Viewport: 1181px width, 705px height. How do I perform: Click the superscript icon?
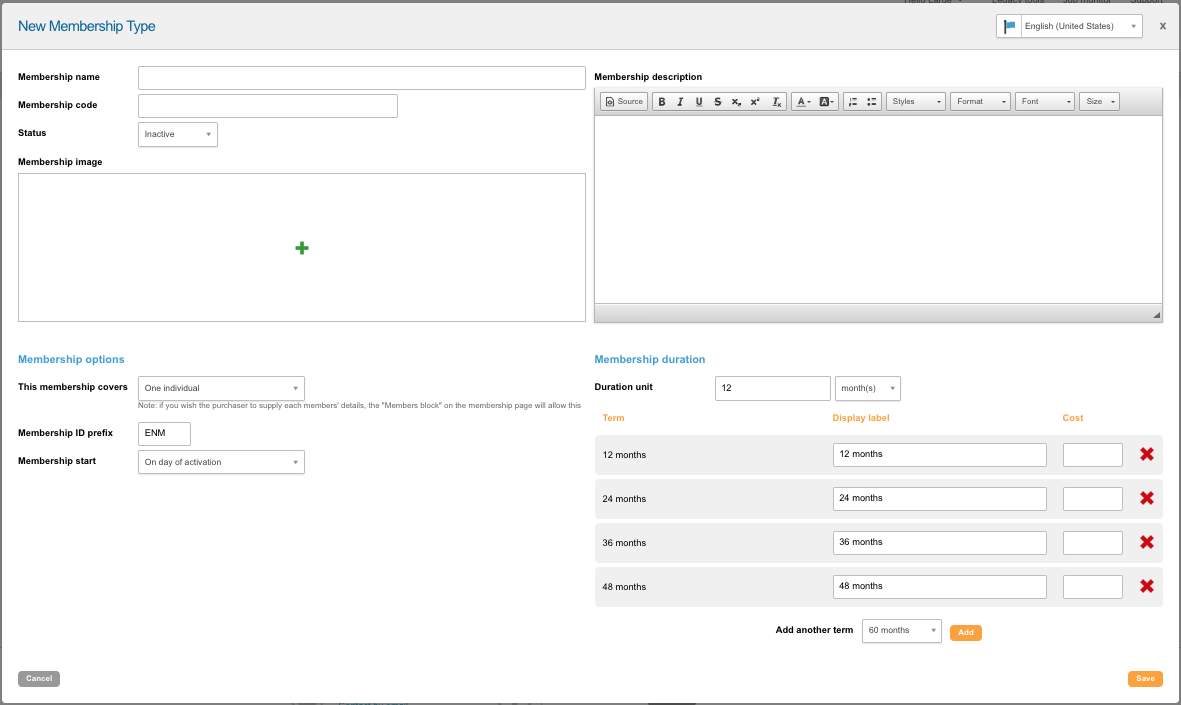(x=755, y=102)
